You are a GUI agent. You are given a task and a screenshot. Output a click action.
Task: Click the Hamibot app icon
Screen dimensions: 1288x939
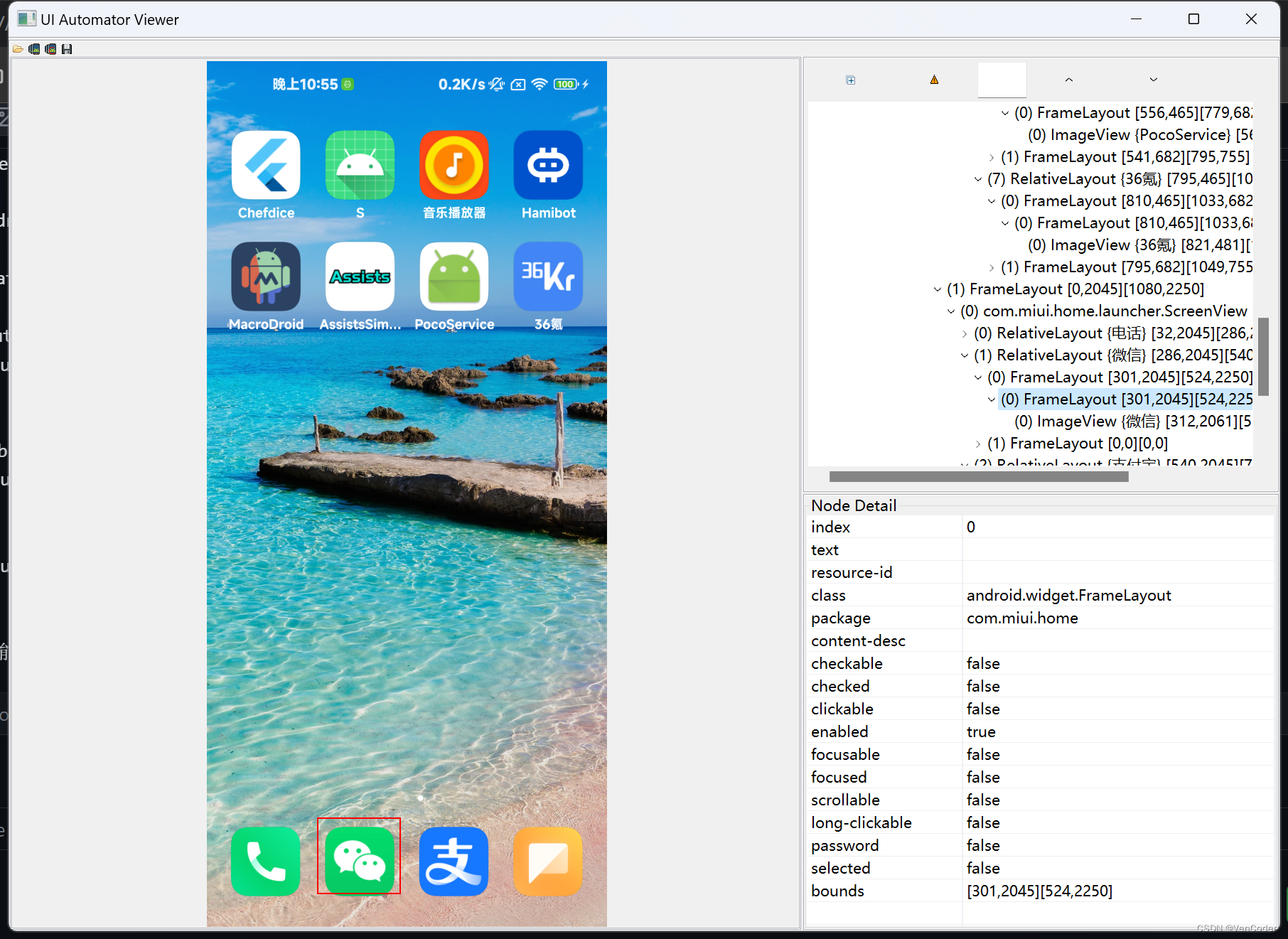548,165
